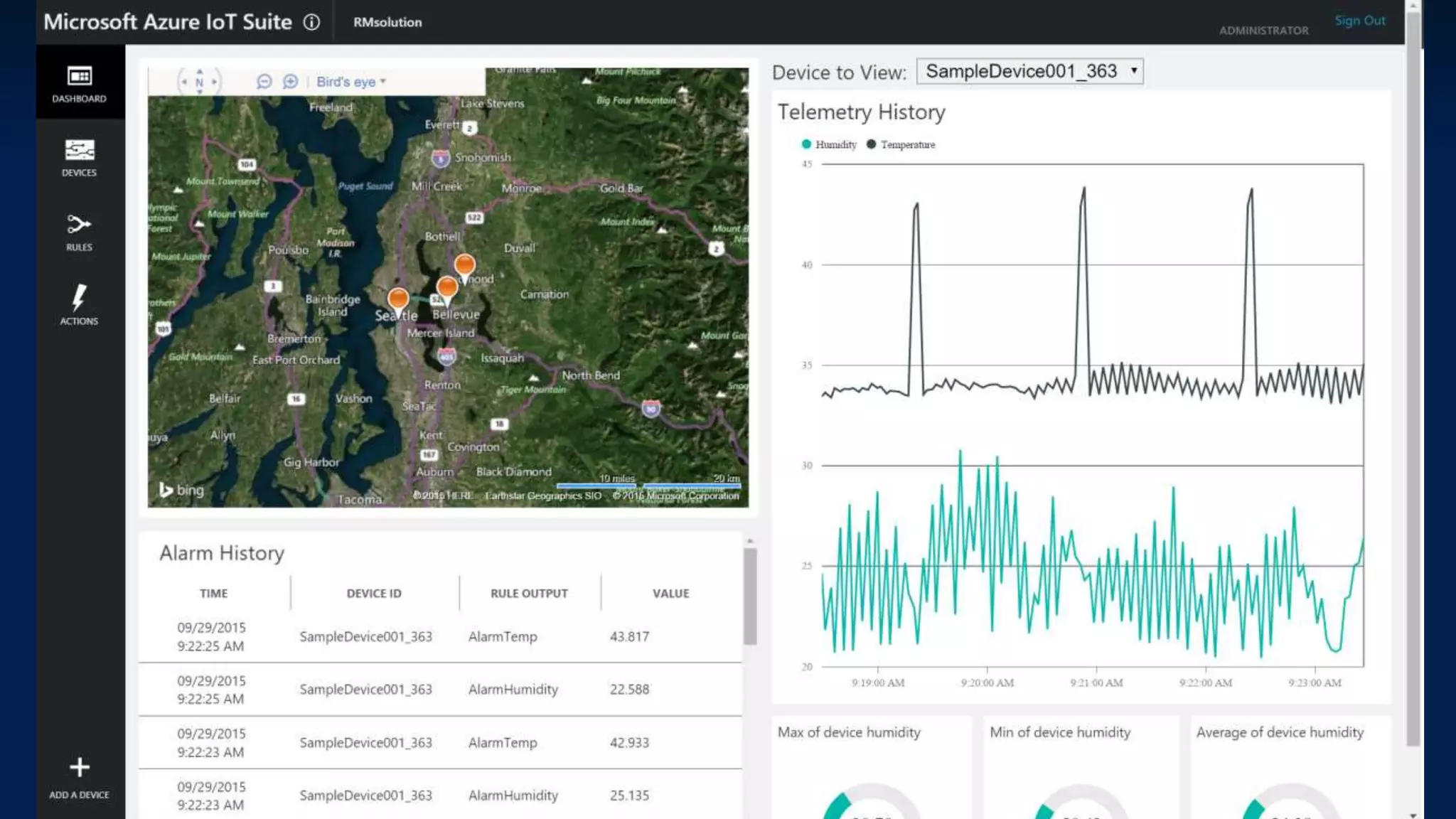The width and height of the screenshot is (1456, 819).
Task: Click the RMsolution header tab
Action: coord(387,22)
